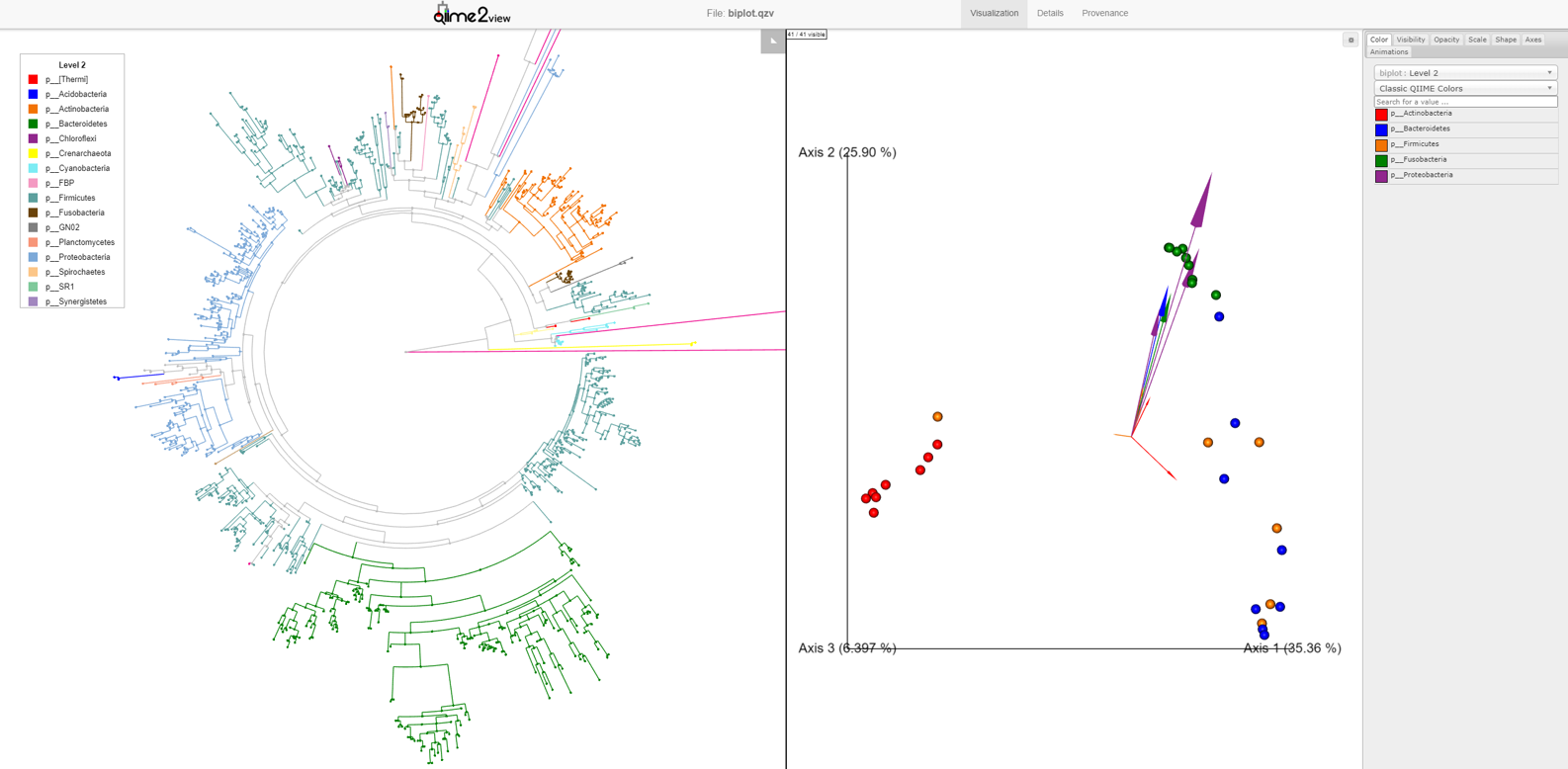Click the Level 2 legend title
This screenshot has width=1568, height=769.
click(72, 65)
